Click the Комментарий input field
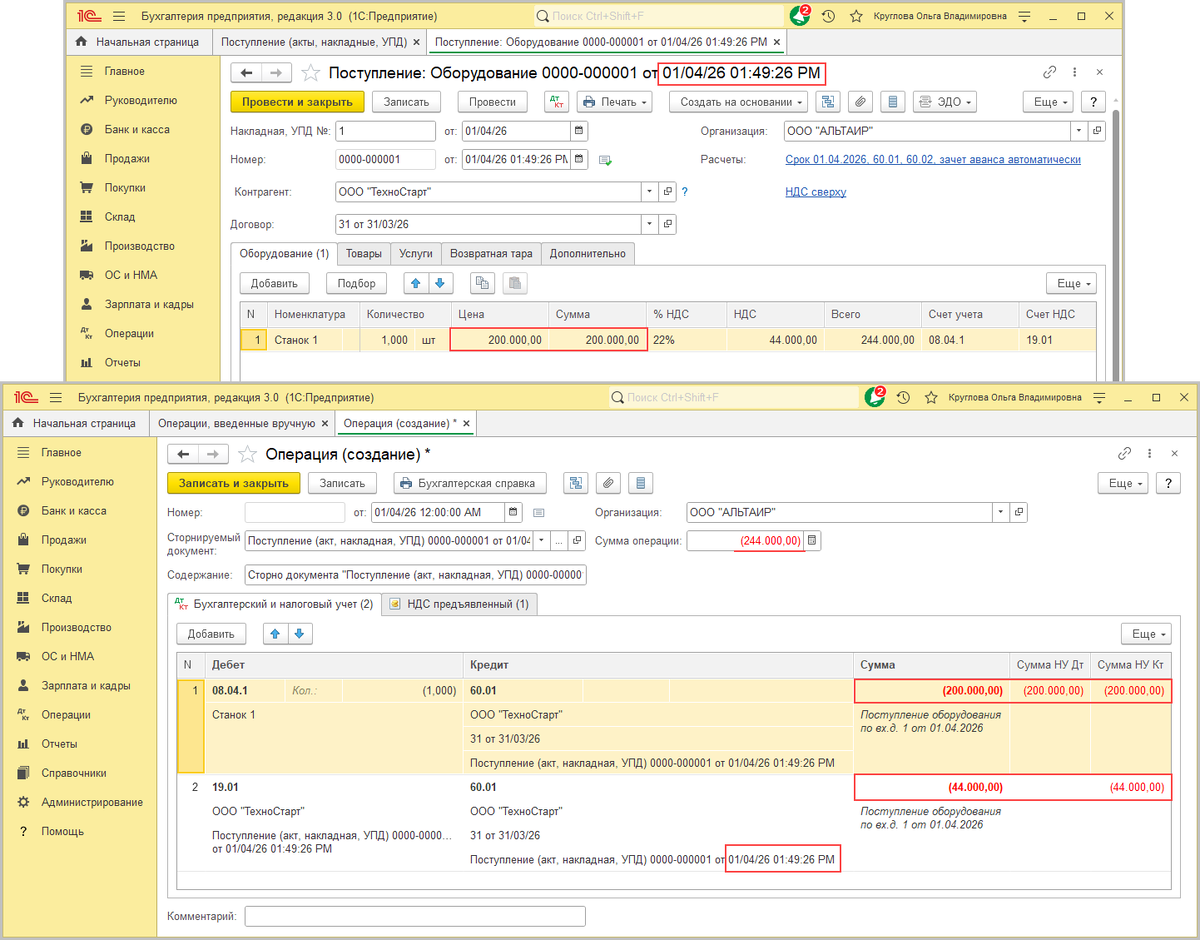Viewport: 1200px width, 940px height. tap(415, 916)
